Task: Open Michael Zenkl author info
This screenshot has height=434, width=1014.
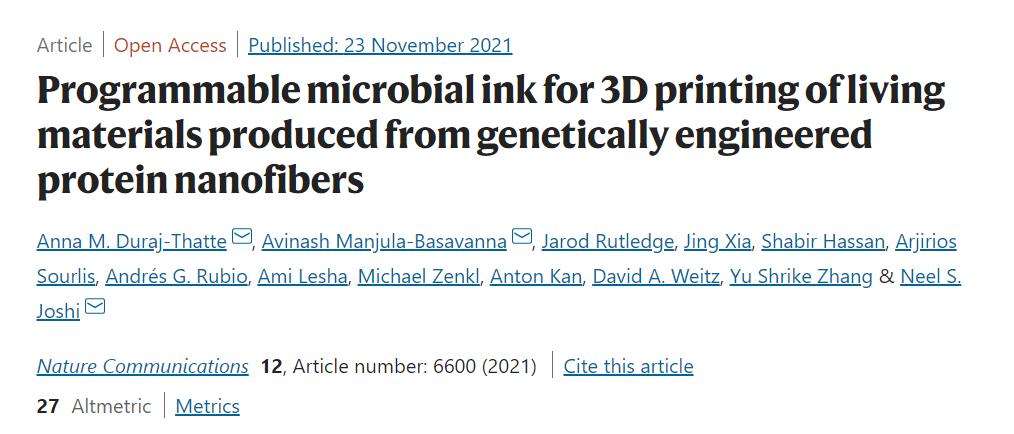Action: pos(418,277)
